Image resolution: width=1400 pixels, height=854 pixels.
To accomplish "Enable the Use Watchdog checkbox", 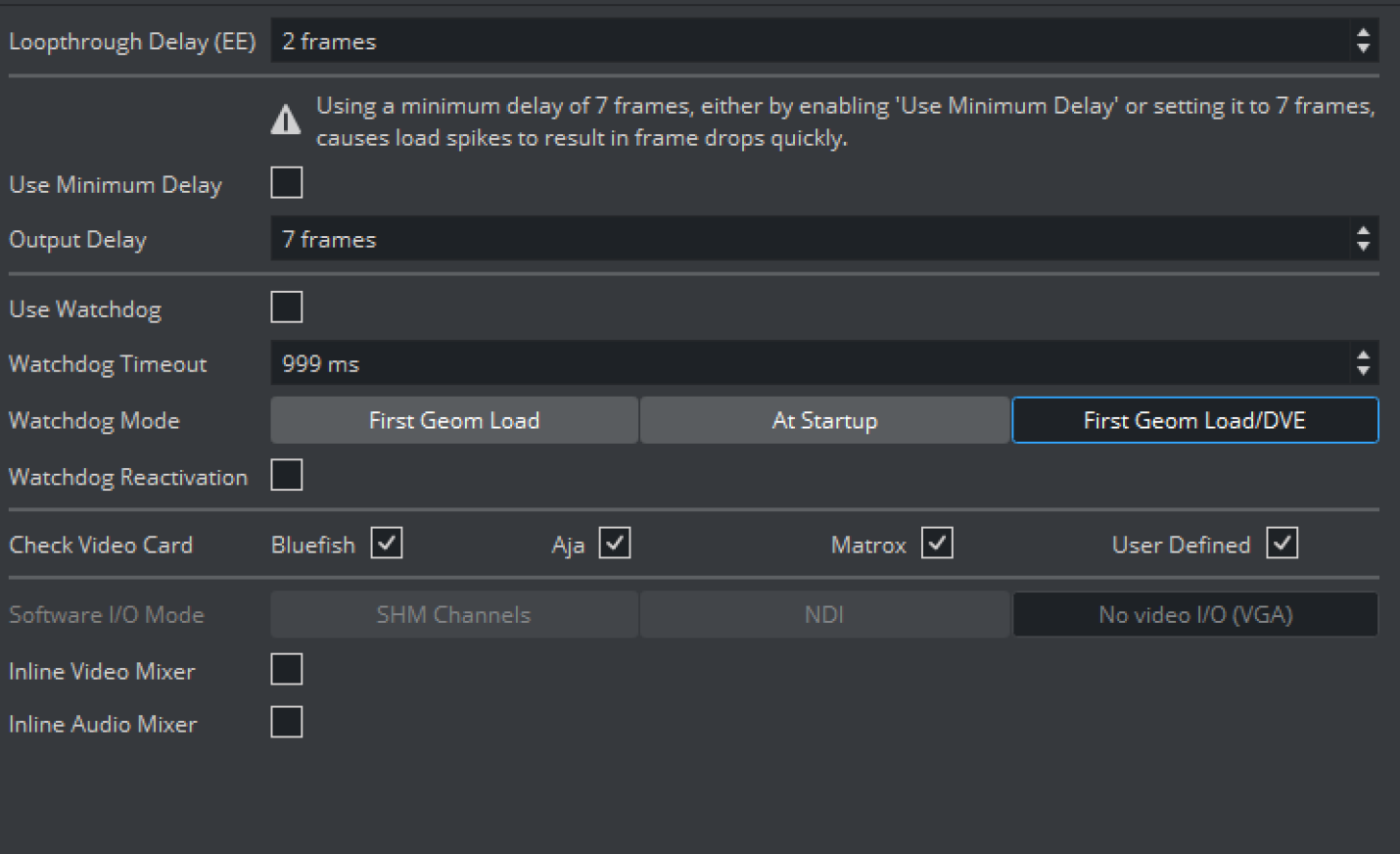I will pyautogui.click(x=287, y=308).
